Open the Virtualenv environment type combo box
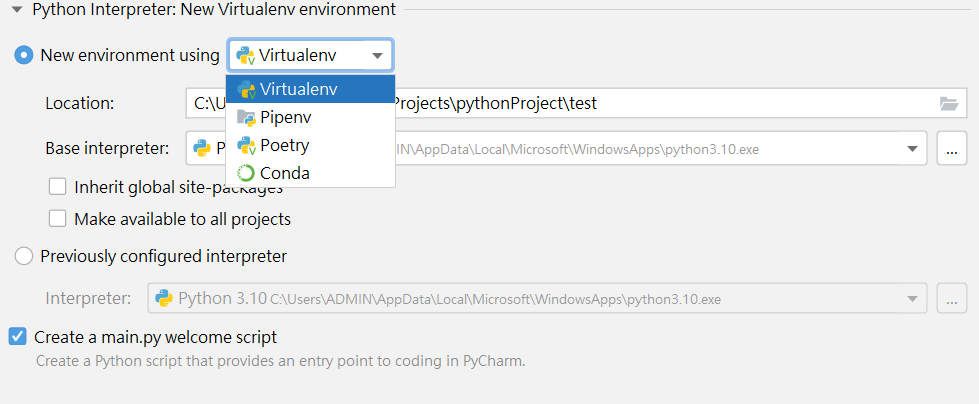The height and width of the screenshot is (404, 979). coord(310,56)
